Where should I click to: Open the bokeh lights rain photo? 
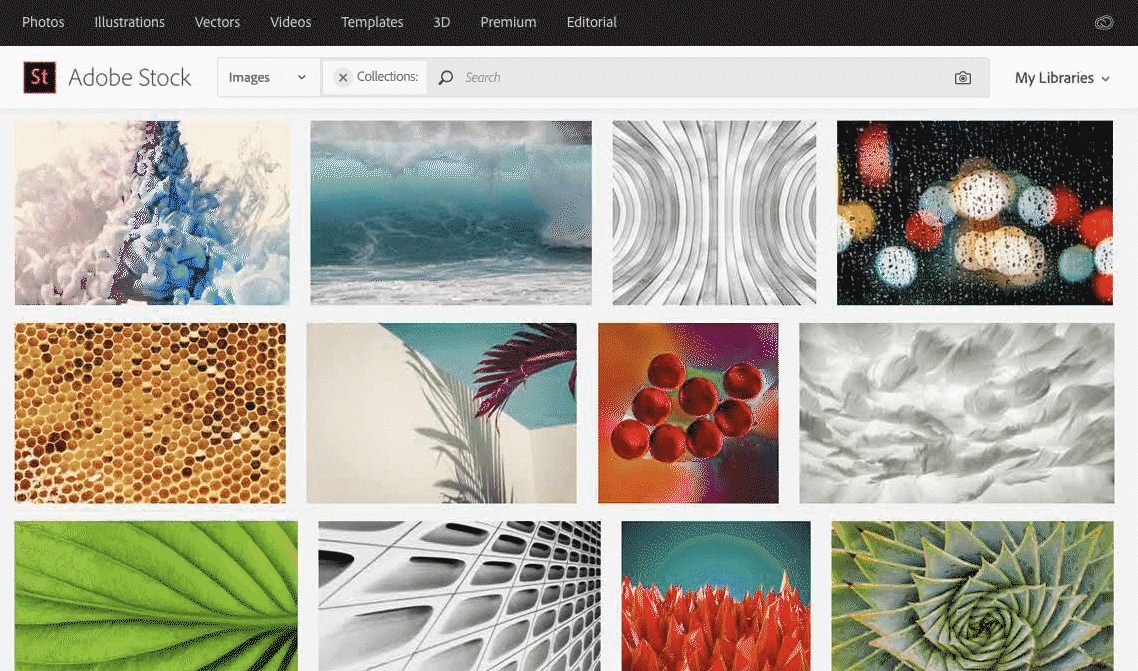(x=974, y=212)
